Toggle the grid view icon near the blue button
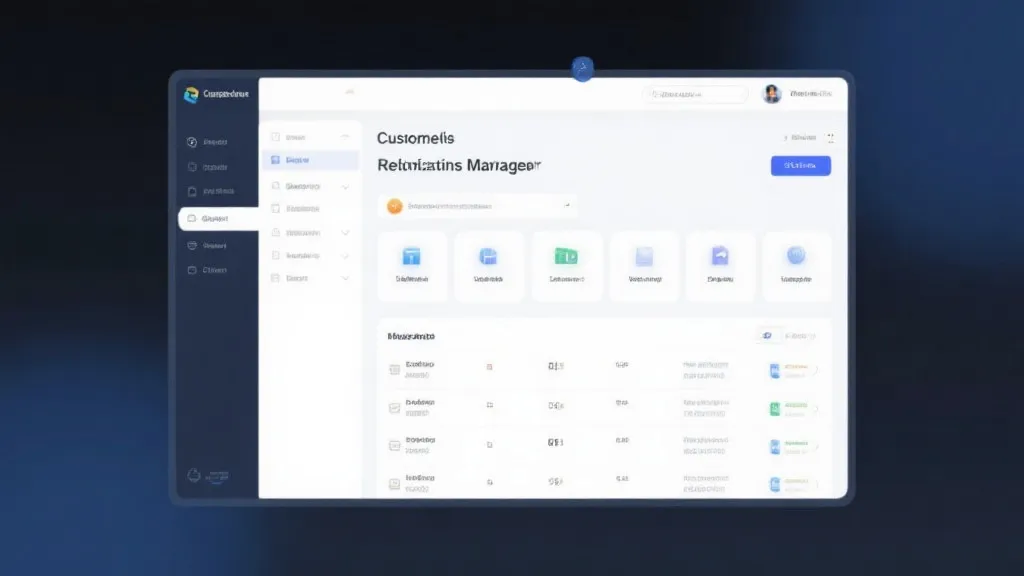This screenshot has width=1024, height=576. [x=831, y=138]
